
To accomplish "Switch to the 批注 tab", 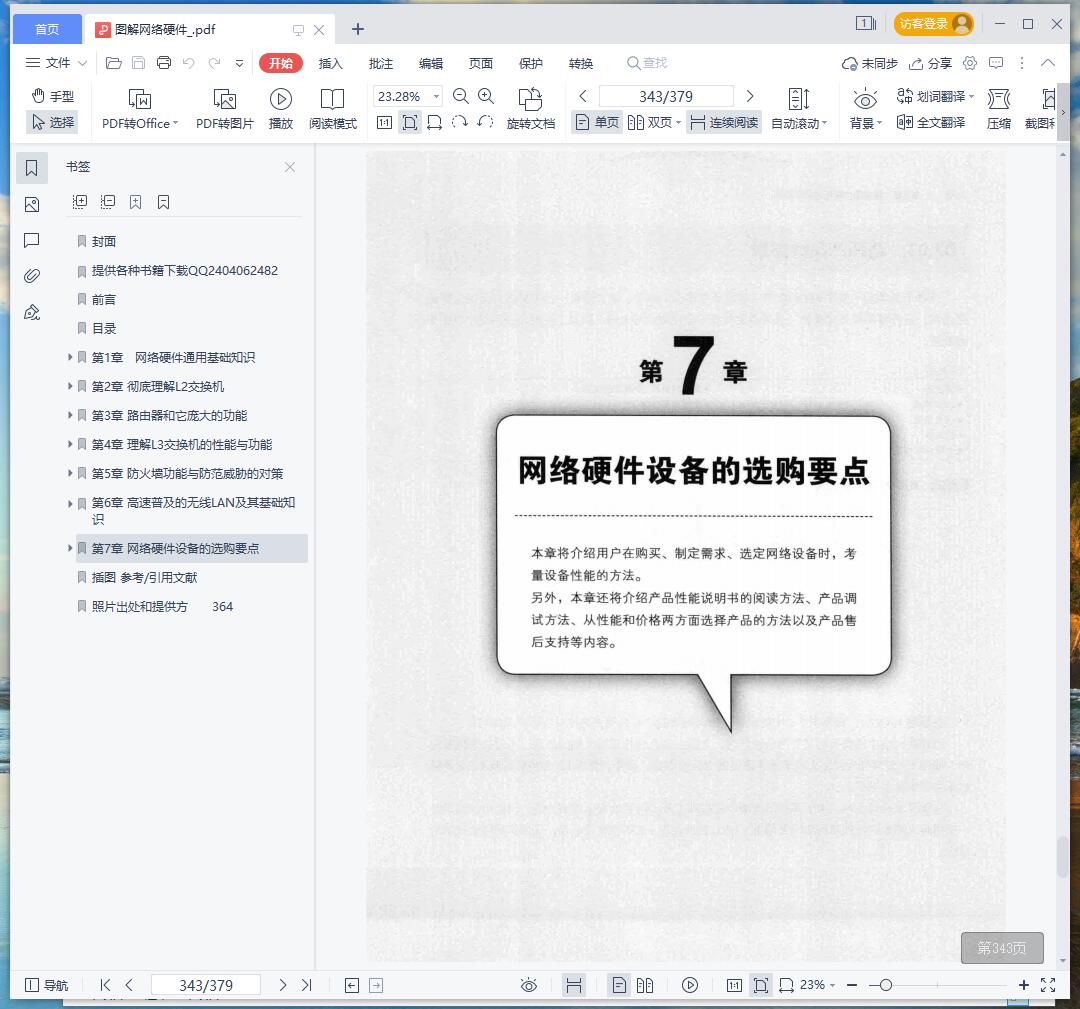I will [381, 63].
